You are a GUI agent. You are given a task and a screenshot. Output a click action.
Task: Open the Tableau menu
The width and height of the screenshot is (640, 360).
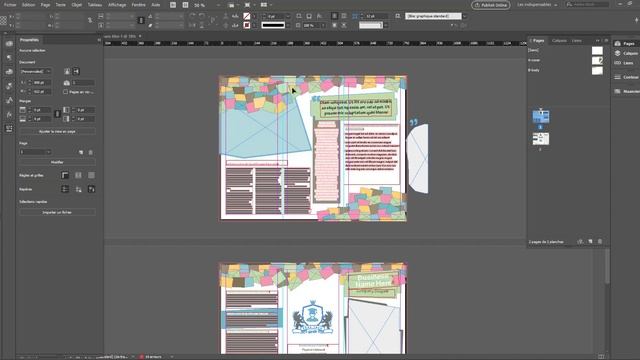[95, 5]
